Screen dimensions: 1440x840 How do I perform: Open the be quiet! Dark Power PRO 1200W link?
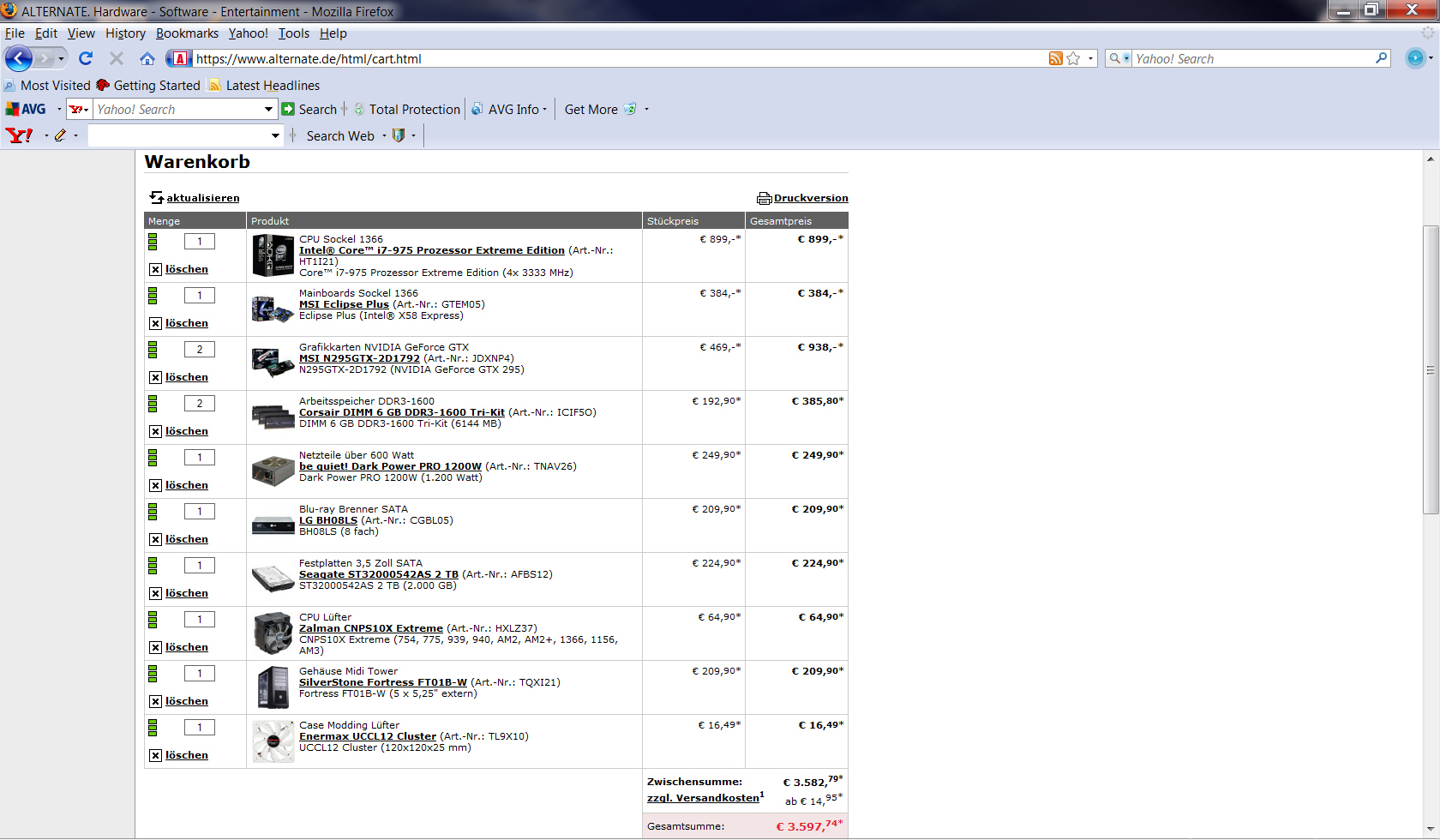[x=390, y=466]
